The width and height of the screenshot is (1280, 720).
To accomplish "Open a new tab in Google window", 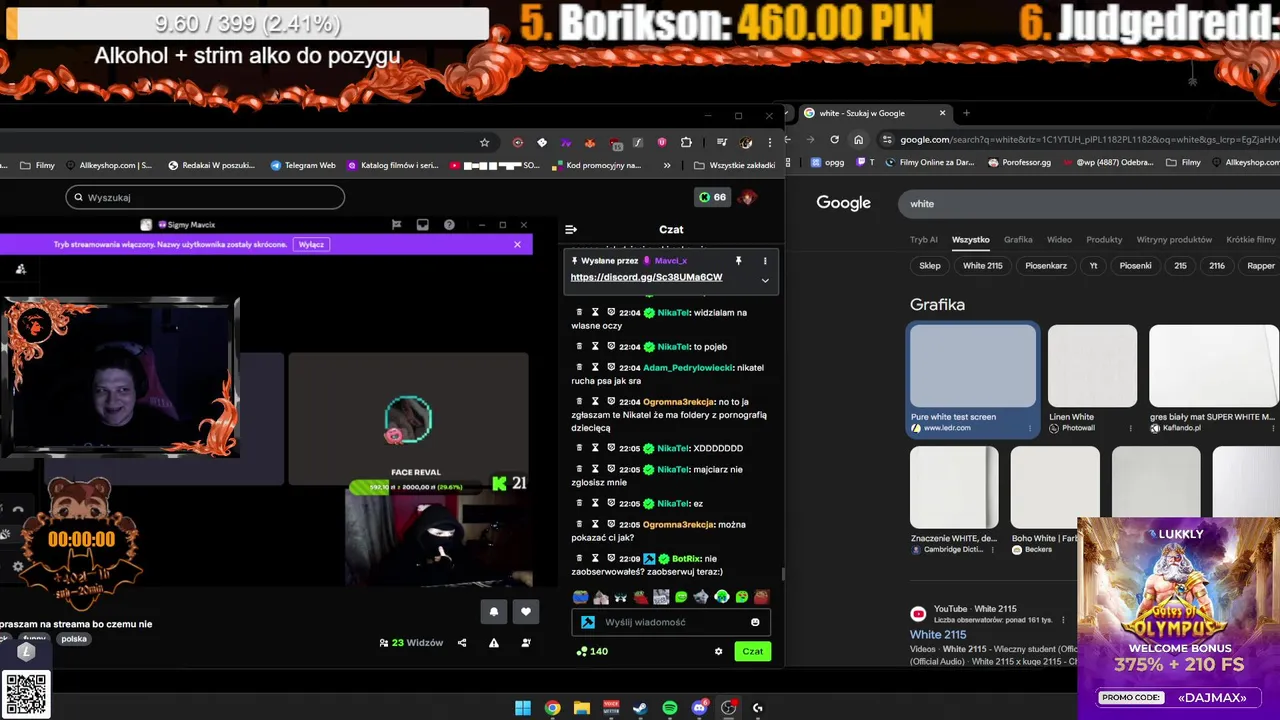I will coord(966,113).
